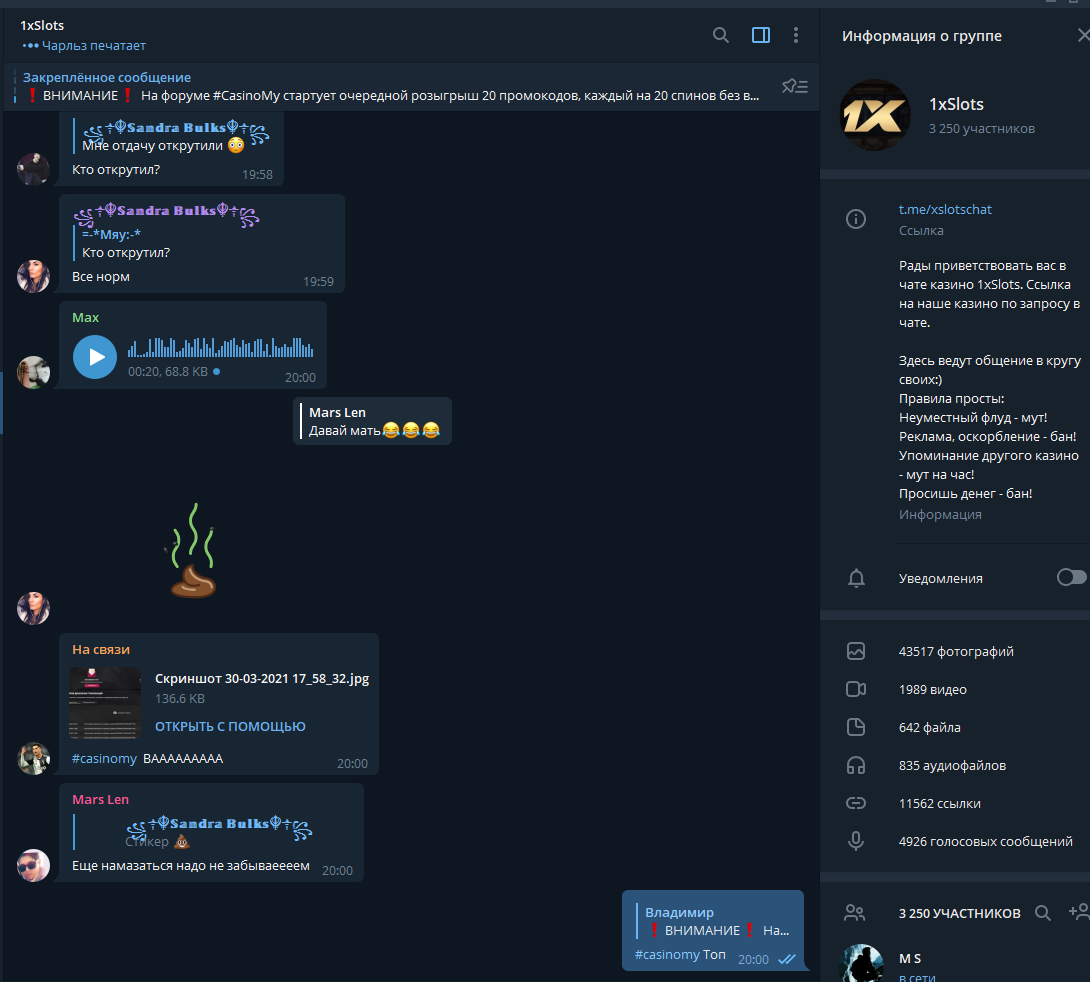
Task: Open search in the 1xSlots chat
Action: pyautogui.click(x=721, y=35)
